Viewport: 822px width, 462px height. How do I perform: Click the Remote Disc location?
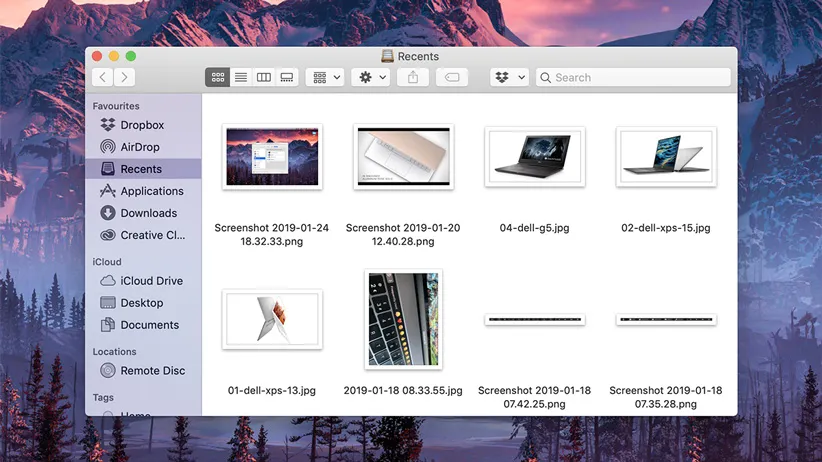pos(152,370)
